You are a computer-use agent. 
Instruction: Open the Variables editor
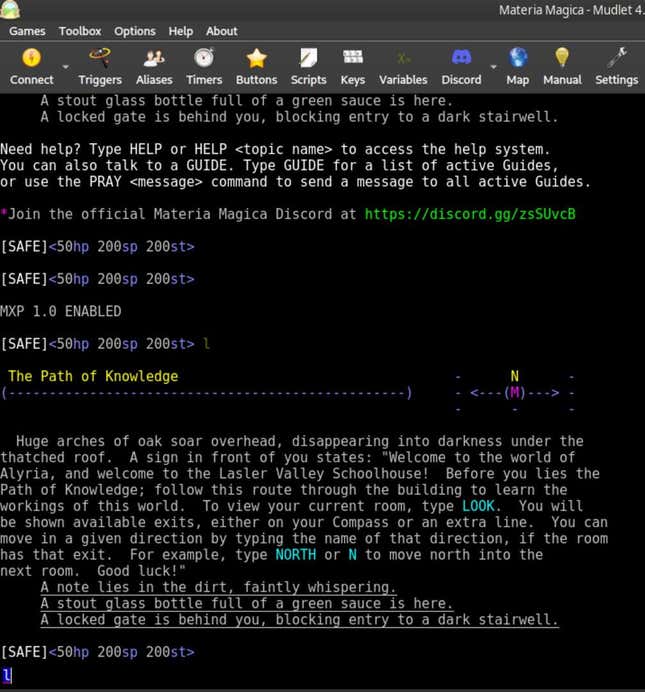pos(403,67)
